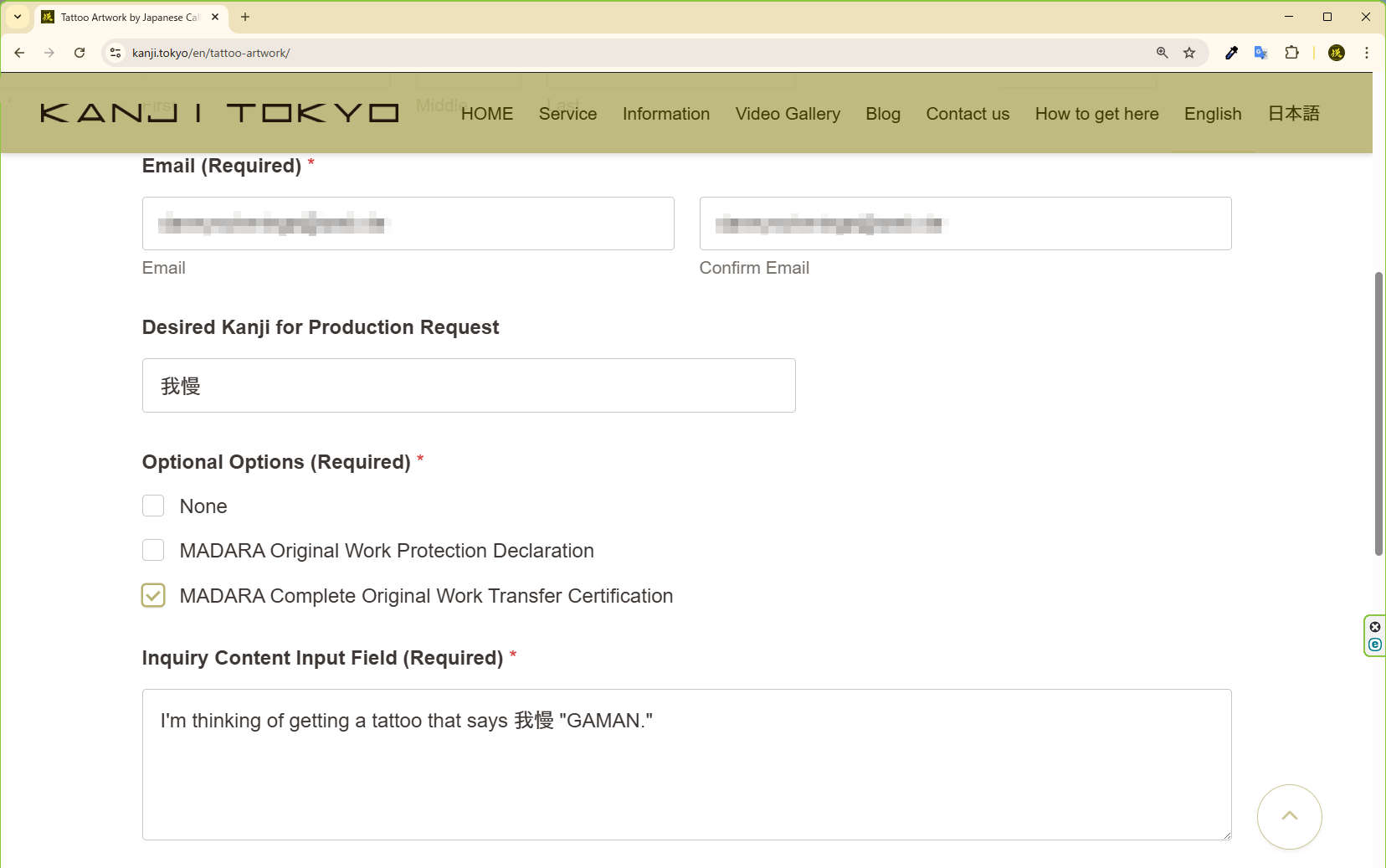
Task: Open the browser tab list chevron
Action: coord(18,17)
